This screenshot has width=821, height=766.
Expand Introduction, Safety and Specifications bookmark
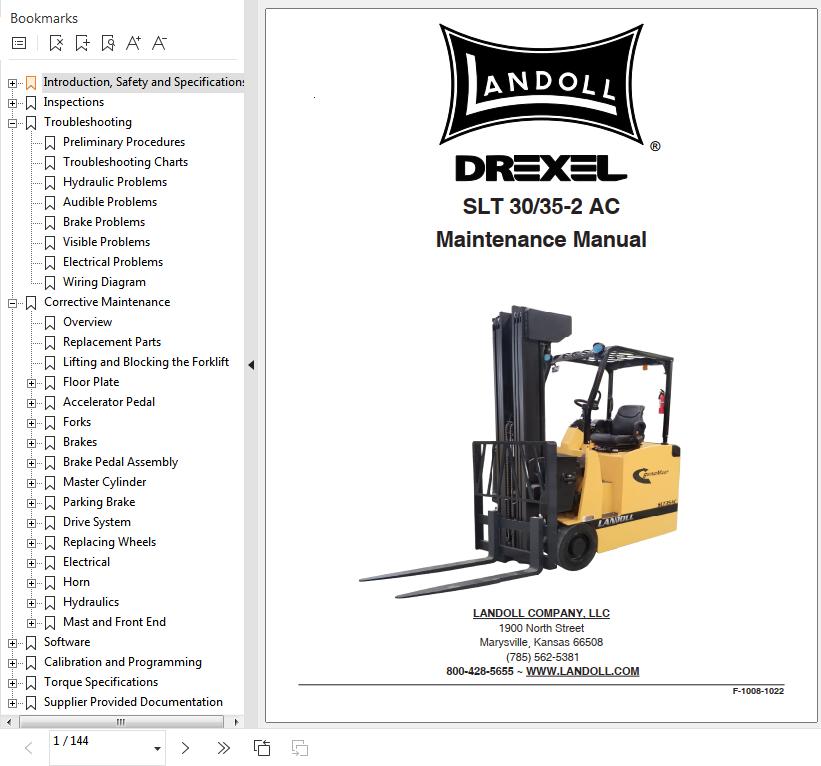tap(12, 83)
